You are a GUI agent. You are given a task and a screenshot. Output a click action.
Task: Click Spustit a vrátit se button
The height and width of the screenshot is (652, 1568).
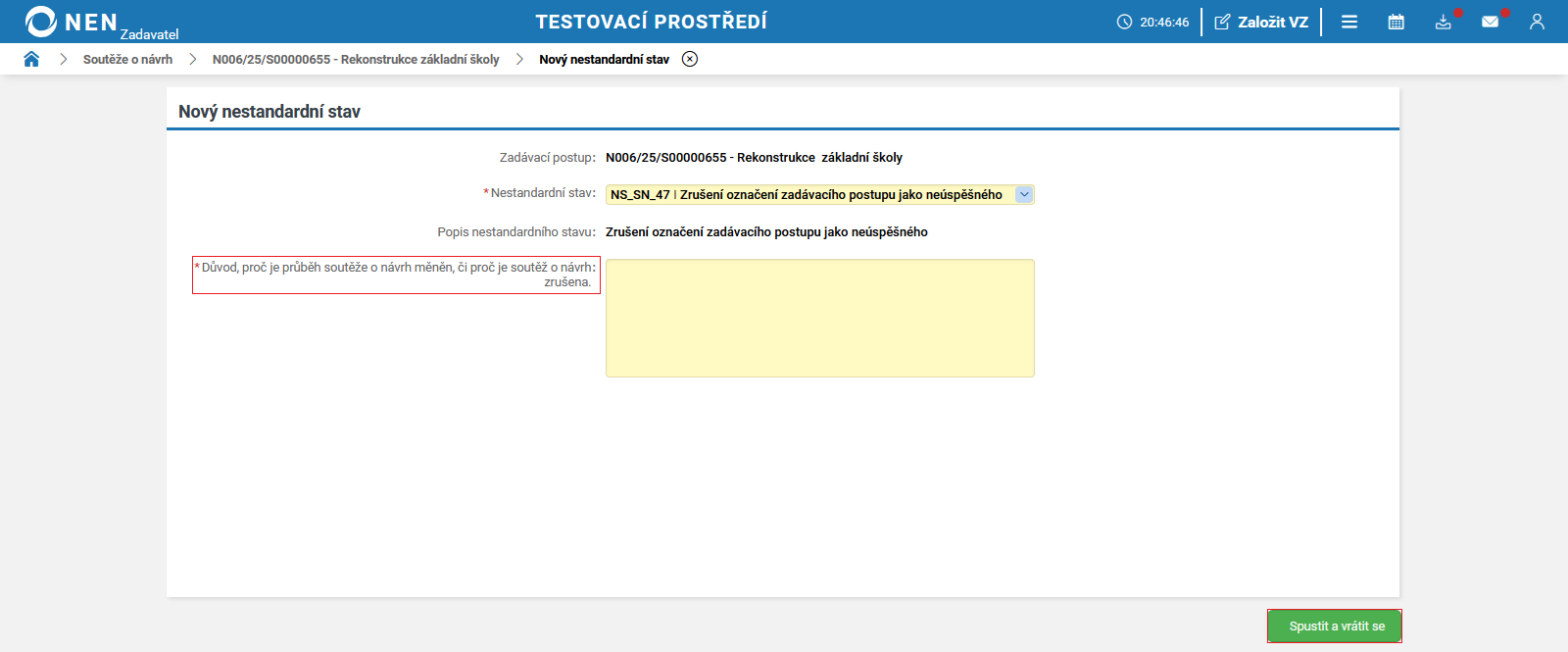[x=1335, y=626]
